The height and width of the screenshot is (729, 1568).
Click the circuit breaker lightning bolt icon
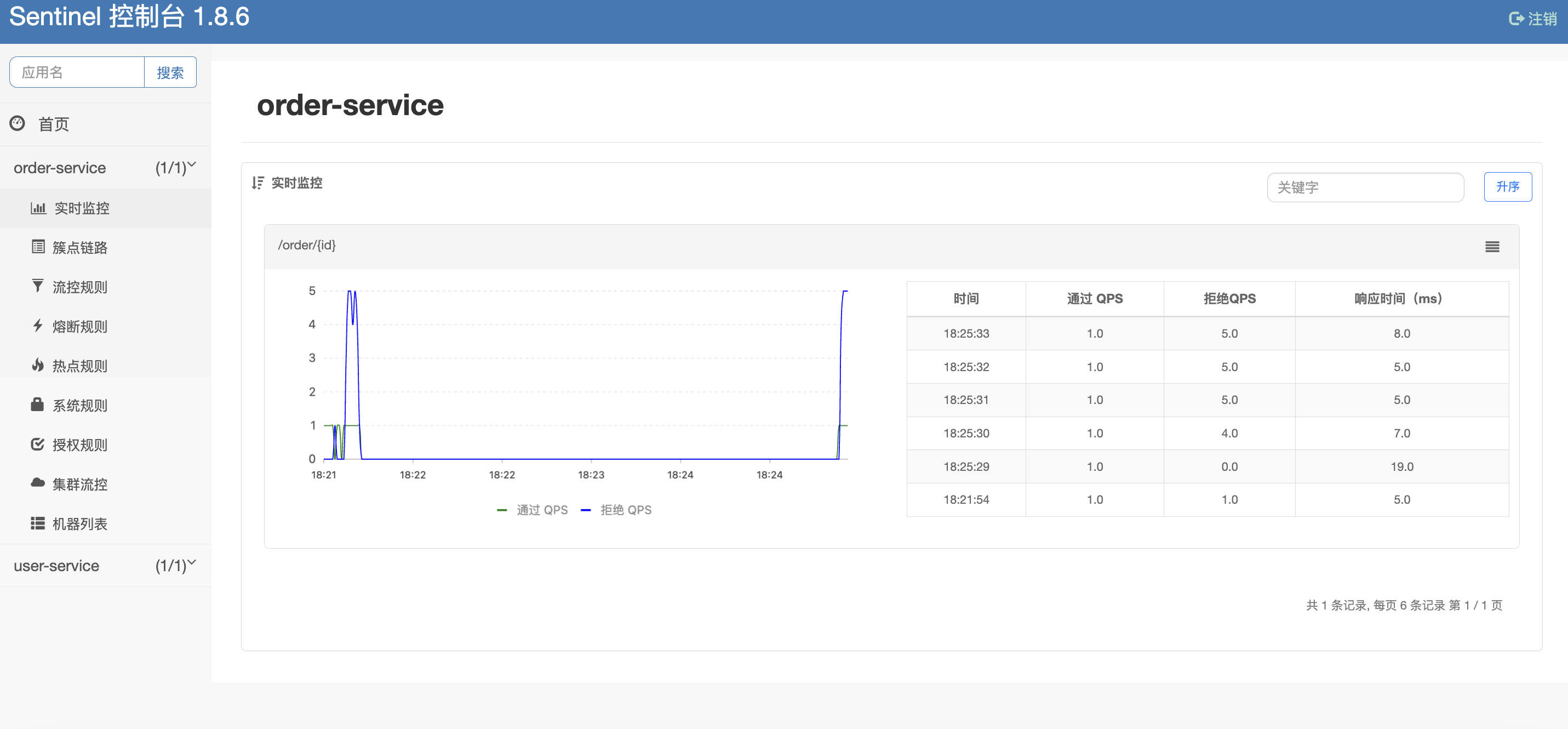(x=38, y=326)
